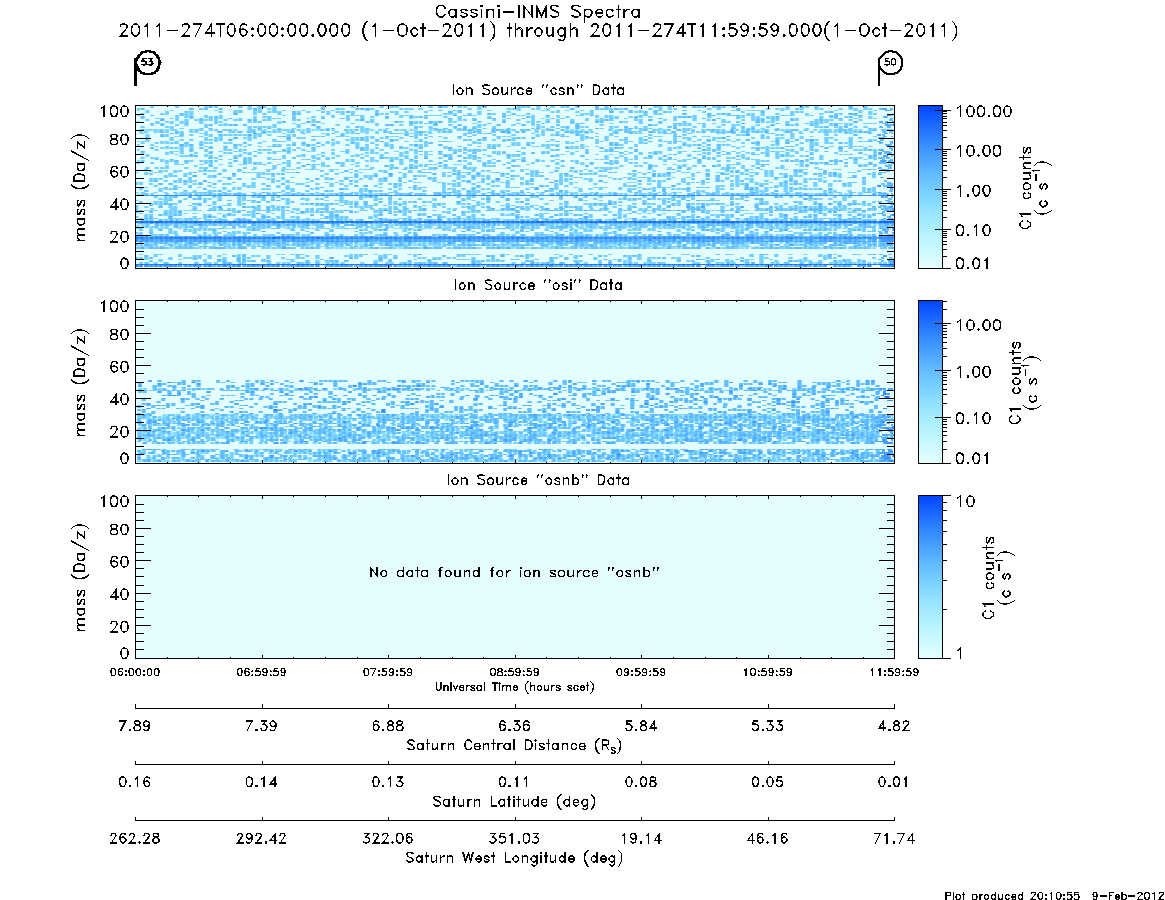Click the Ion Source "osi" Data heading
This screenshot has height=900, width=1165.
(538, 285)
